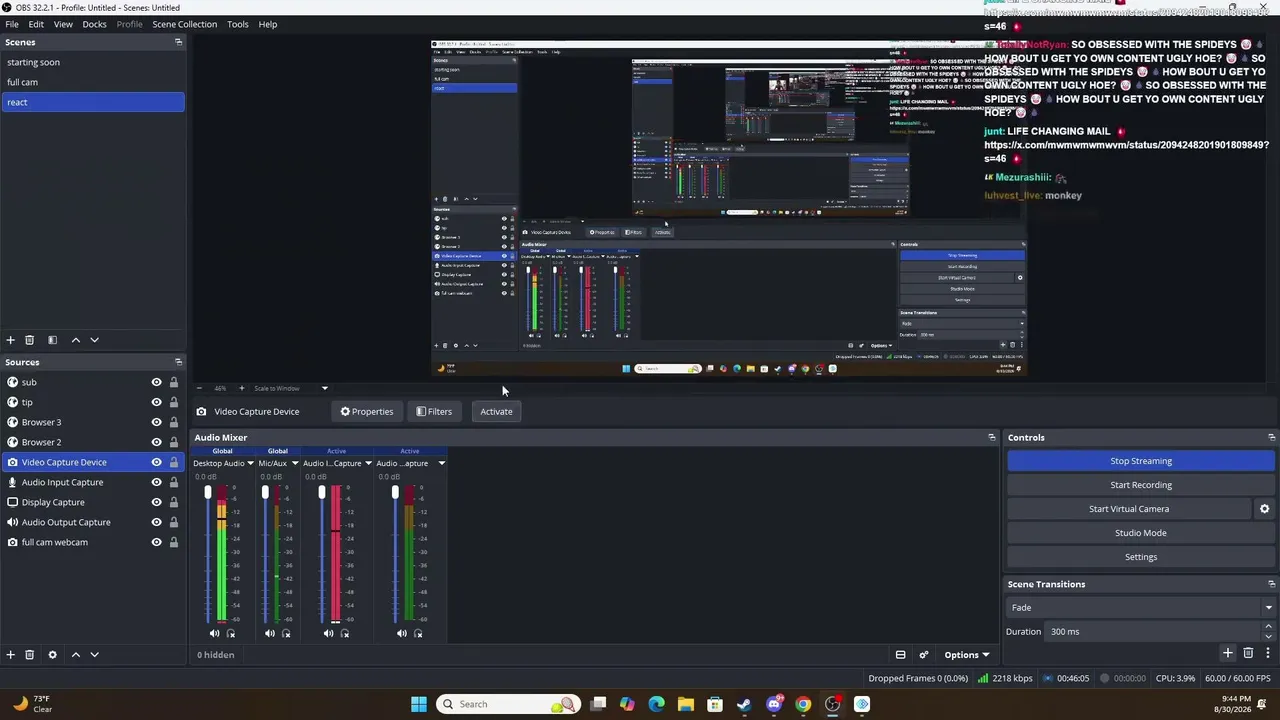Zoom in the preview with the plus icon
Screen dimensions: 1280x720
click(x=241, y=388)
